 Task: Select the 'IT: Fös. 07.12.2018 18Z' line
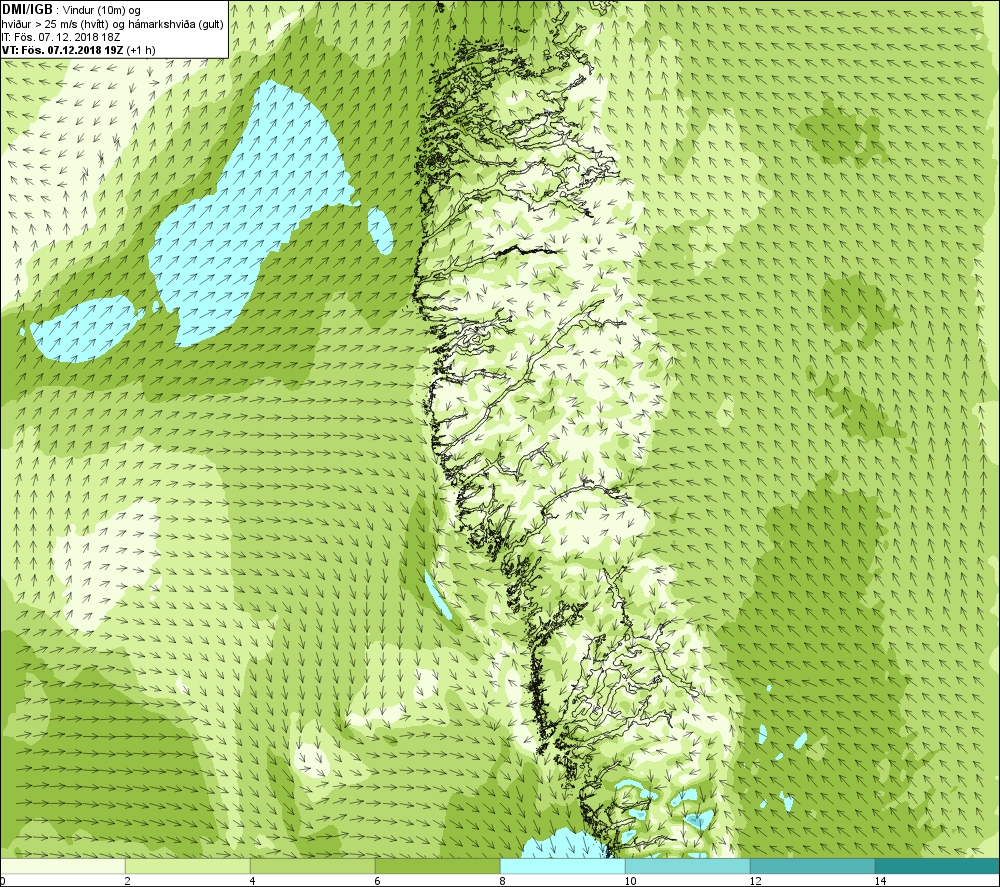pyautogui.click(x=61, y=37)
